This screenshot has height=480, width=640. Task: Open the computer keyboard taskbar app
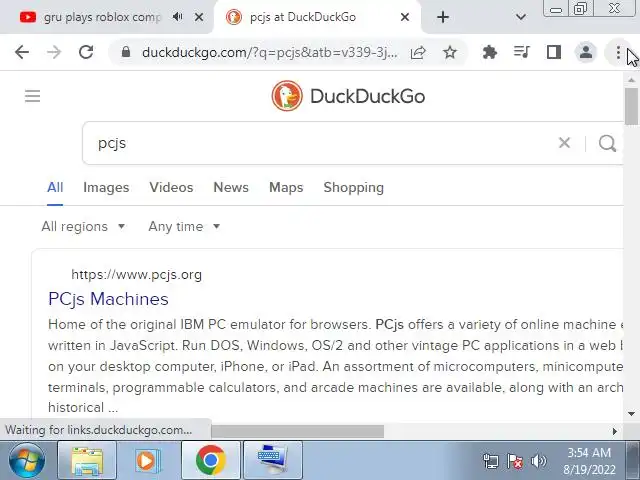[x=273, y=460]
